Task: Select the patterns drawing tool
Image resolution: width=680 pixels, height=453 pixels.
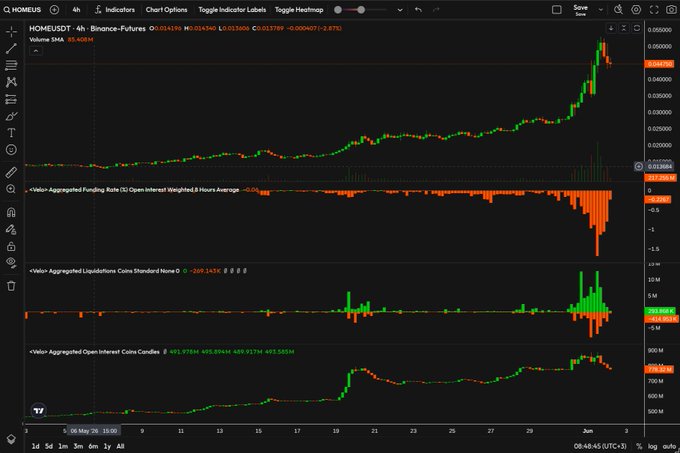Action: pyautogui.click(x=11, y=82)
